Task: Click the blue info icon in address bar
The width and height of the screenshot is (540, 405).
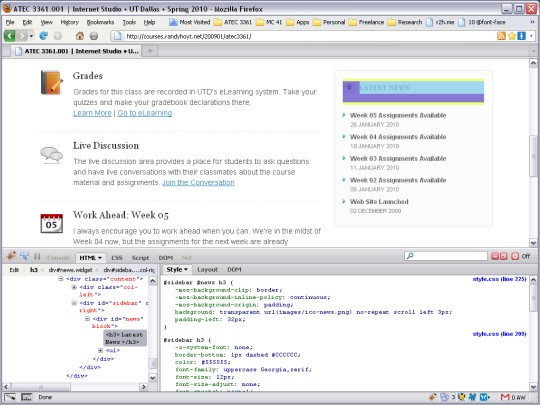Action: [521, 36]
